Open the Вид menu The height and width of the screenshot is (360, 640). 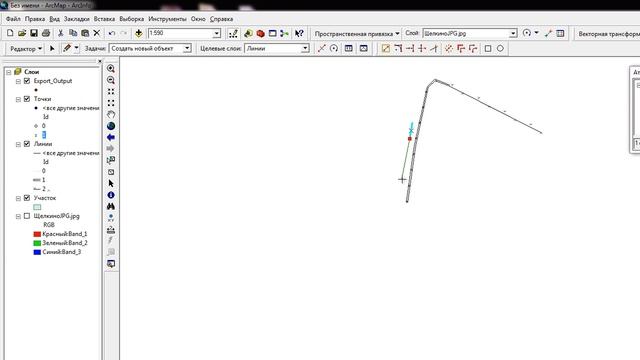point(54,19)
